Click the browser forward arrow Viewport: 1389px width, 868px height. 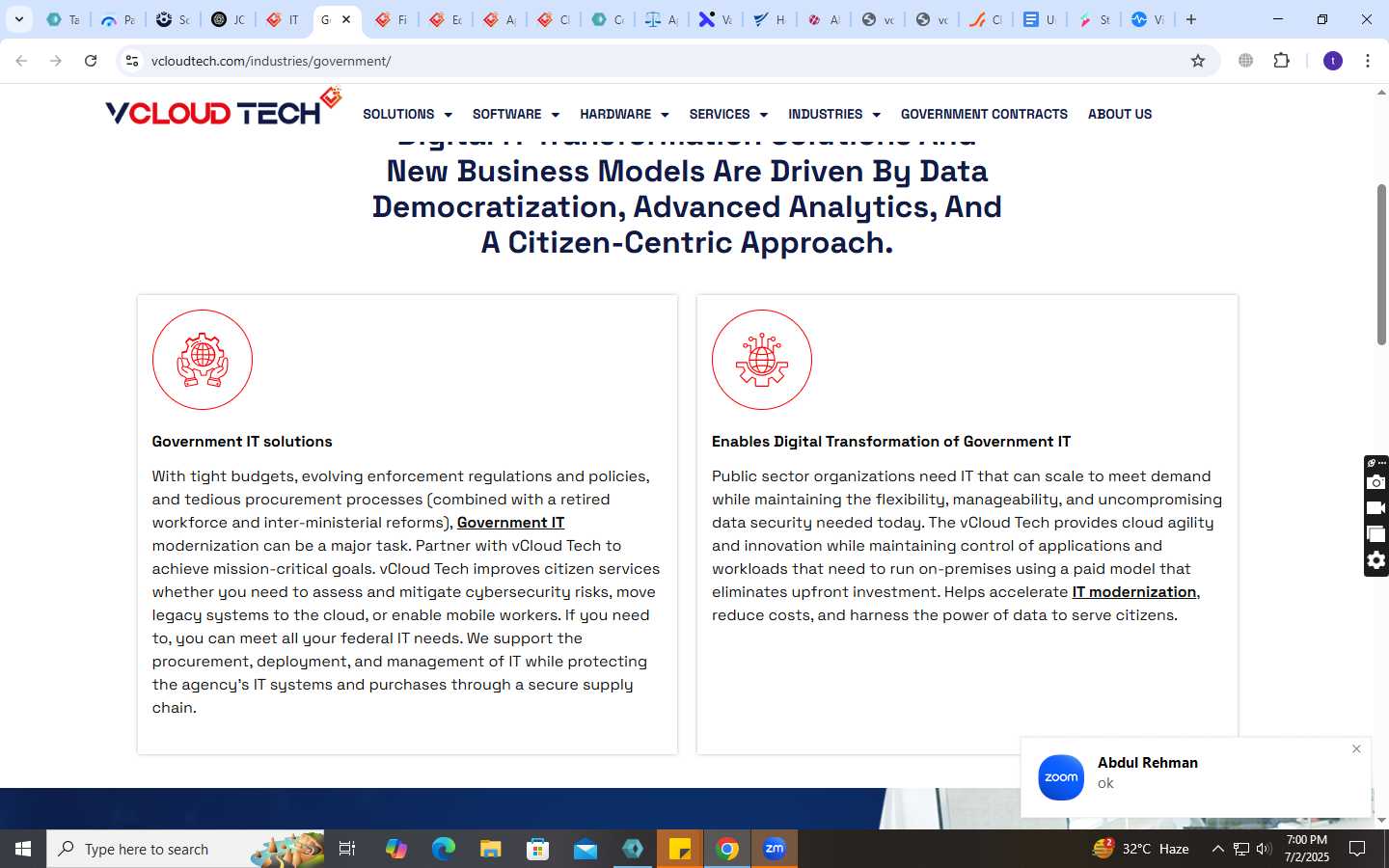(56, 61)
